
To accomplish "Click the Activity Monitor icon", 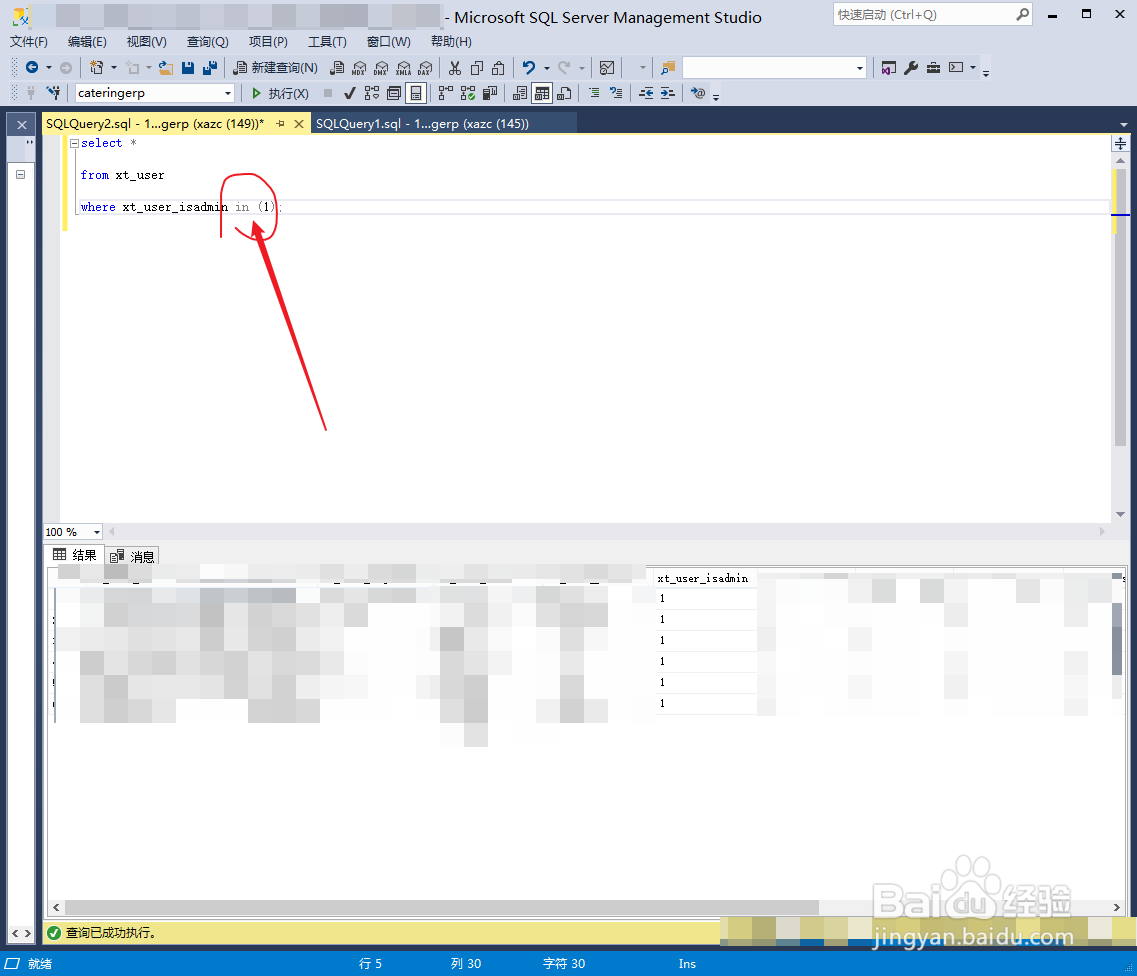I will tap(607, 67).
